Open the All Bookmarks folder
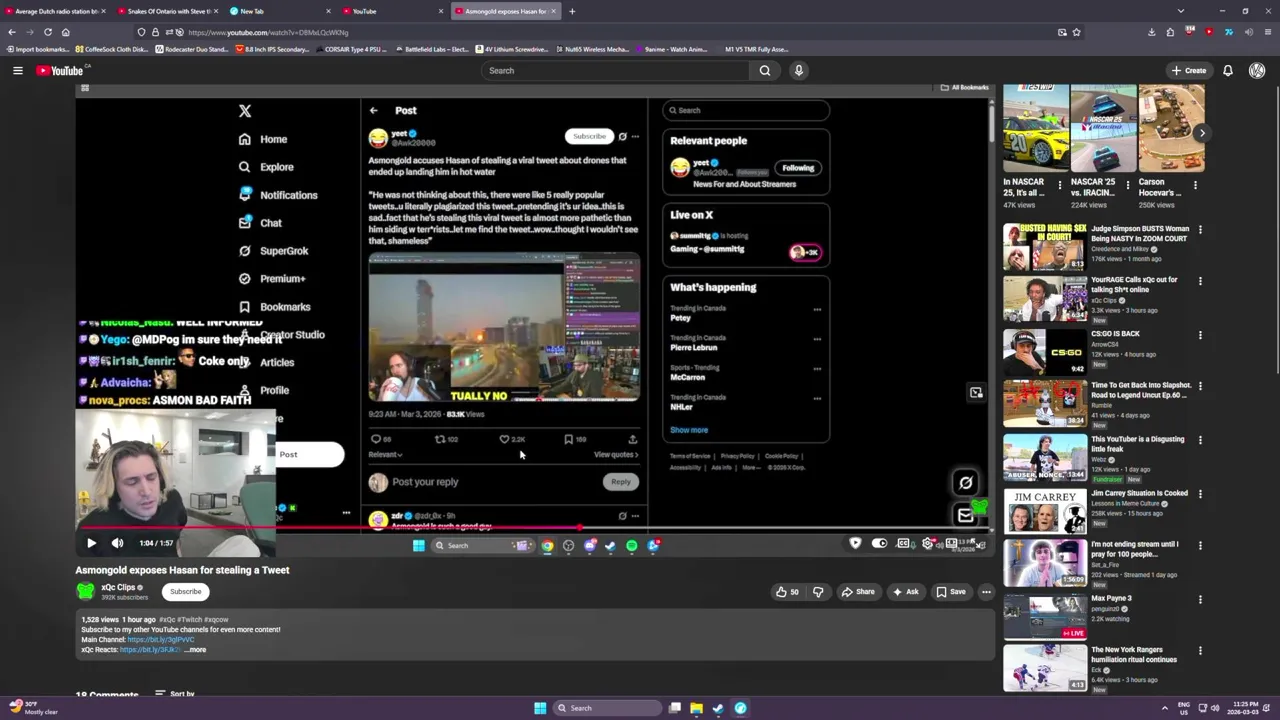 click(964, 87)
